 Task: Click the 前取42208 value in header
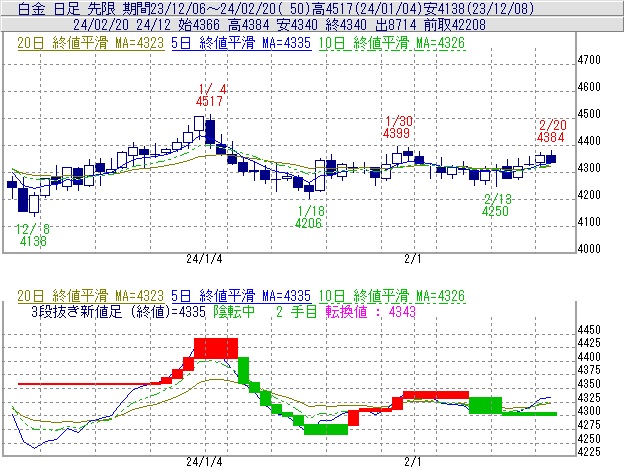point(455,25)
